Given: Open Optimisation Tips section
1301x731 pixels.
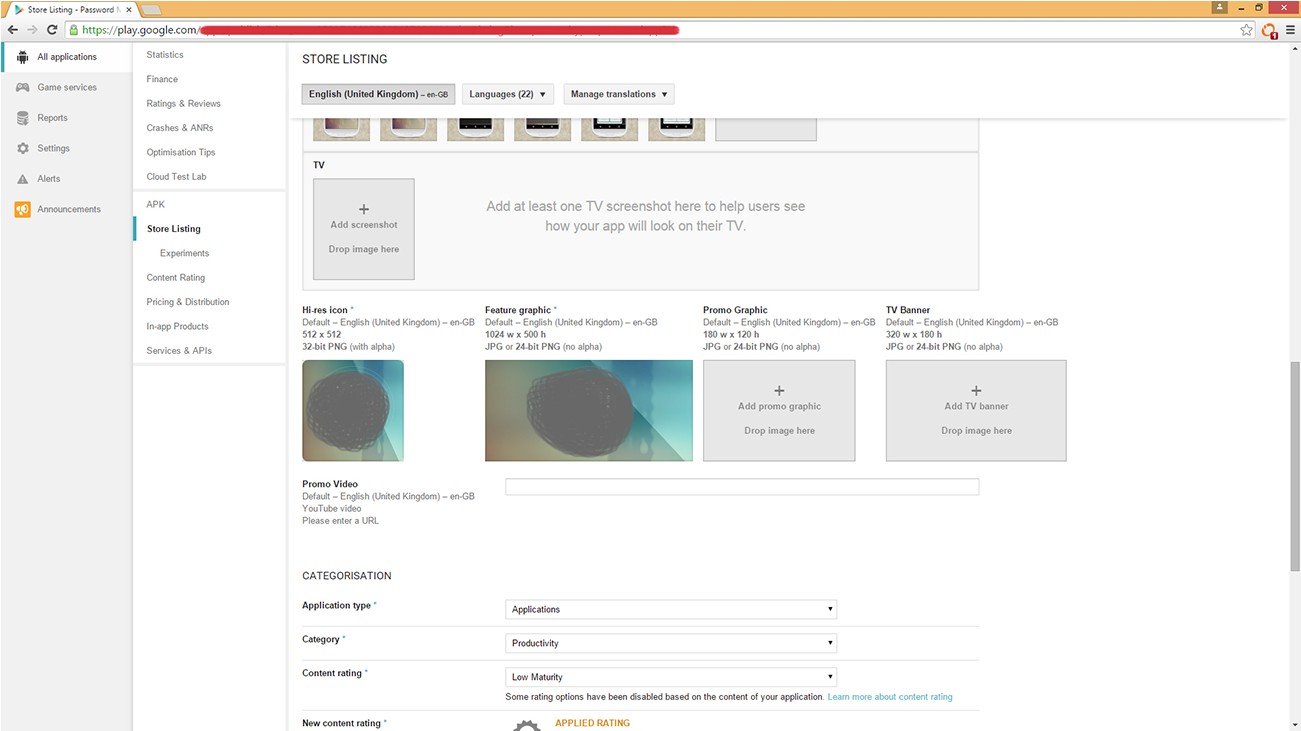Looking at the screenshot, I should point(181,152).
